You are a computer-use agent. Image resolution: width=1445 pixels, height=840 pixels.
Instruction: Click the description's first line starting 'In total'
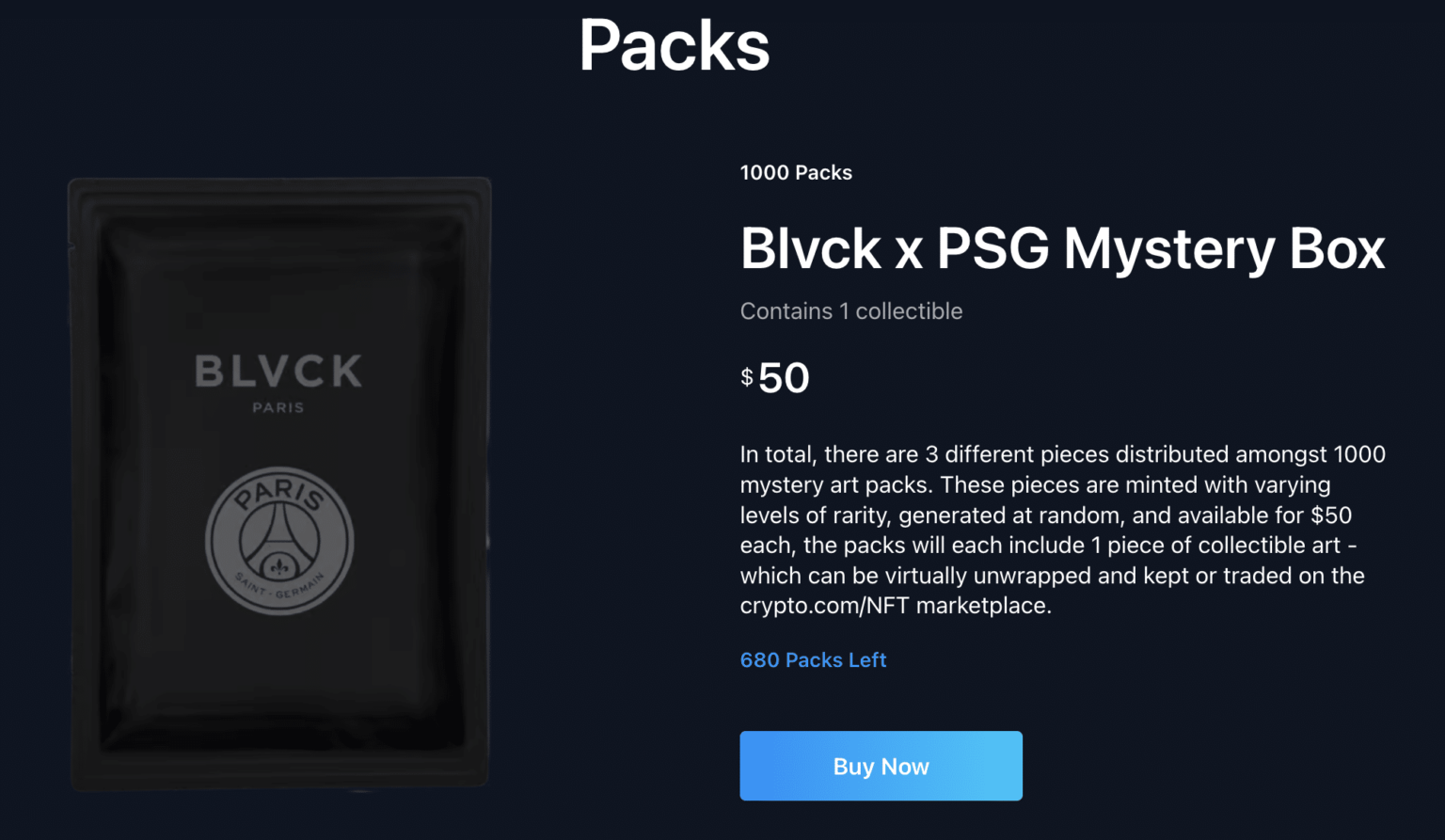pos(1062,454)
